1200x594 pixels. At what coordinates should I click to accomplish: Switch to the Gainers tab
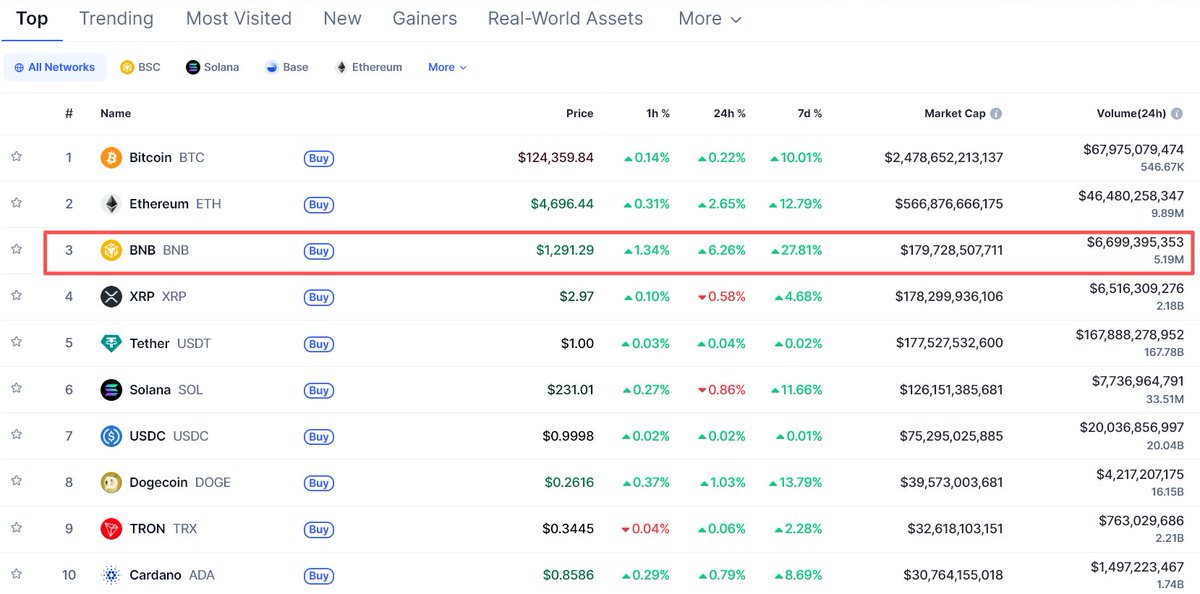click(x=425, y=18)
